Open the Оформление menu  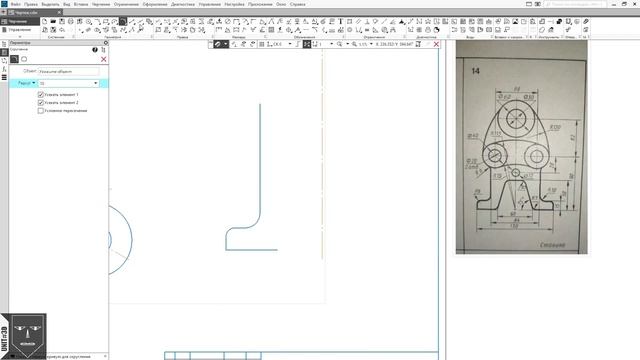(x=155, y=4)
